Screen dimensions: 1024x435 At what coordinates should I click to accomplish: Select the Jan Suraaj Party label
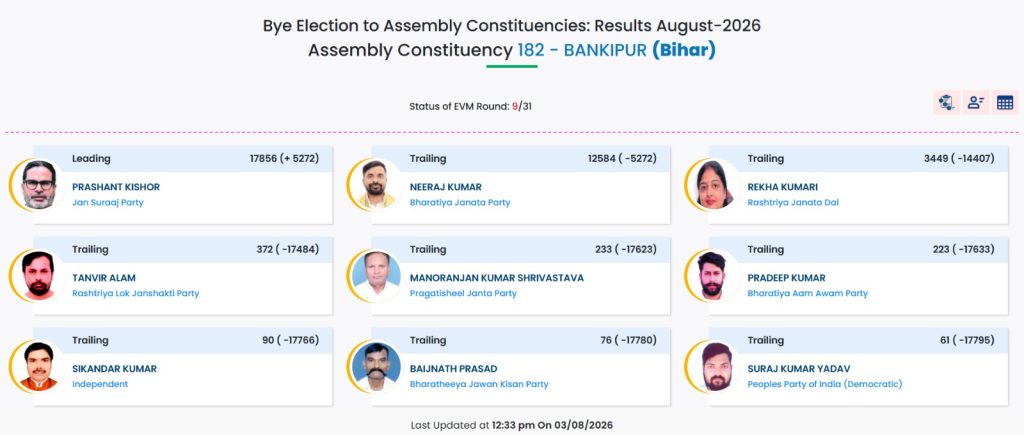[x=108, y=202]
